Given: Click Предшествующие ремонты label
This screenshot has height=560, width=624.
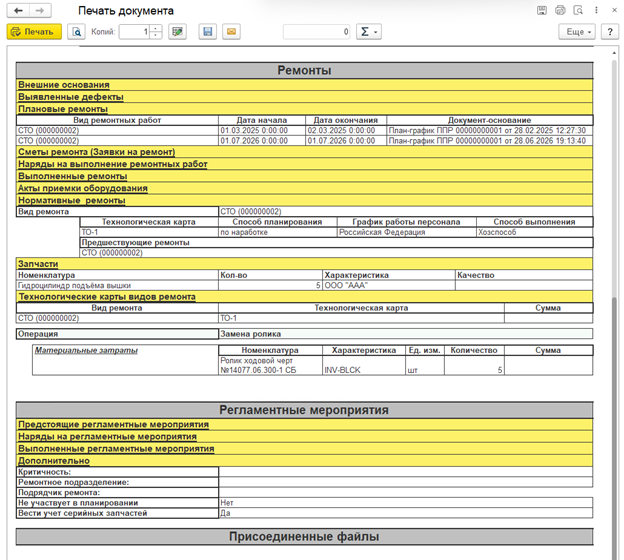Looking at the screenshot, I should [136, 242].
